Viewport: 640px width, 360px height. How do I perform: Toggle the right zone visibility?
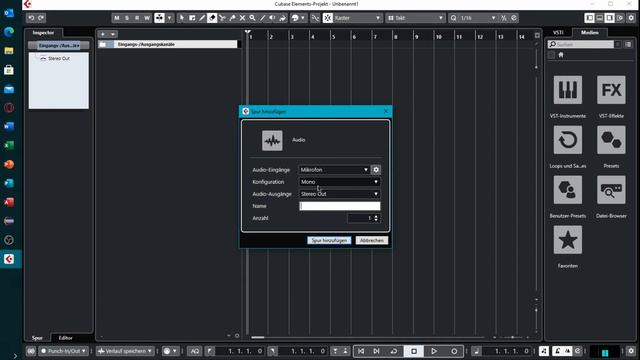[x=609, y=18]
